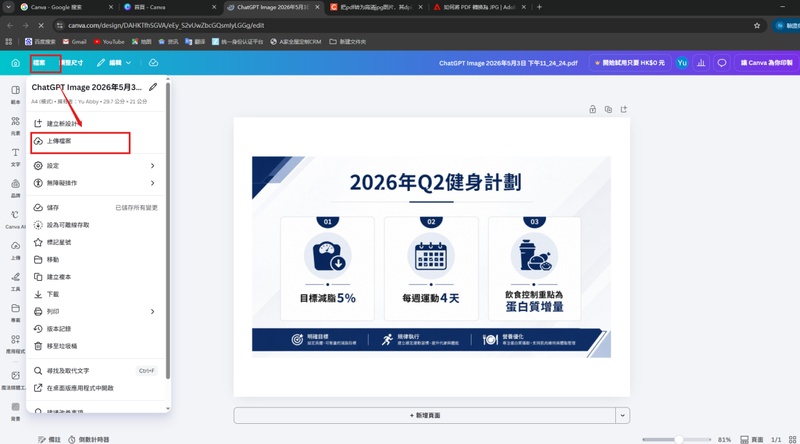Image resolution: width=800 pixels, height=444 pixels.
Task: Go to Canva home via house icon
Action: 15,63
